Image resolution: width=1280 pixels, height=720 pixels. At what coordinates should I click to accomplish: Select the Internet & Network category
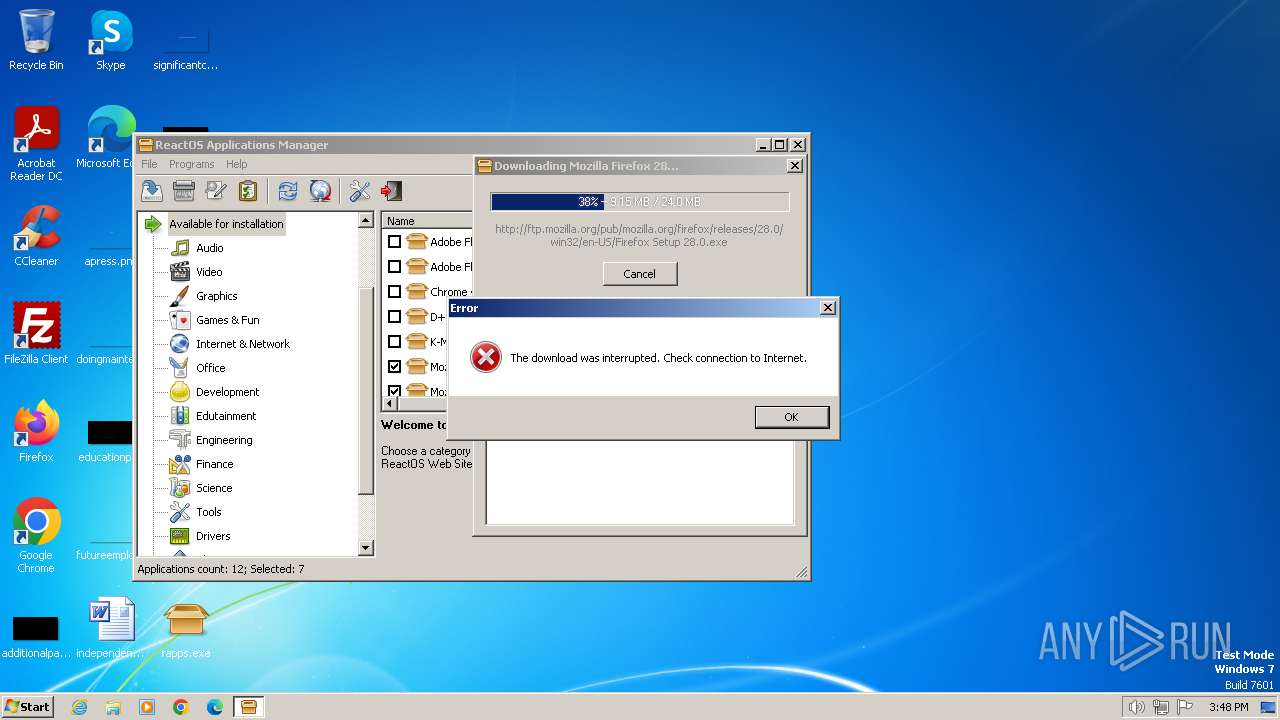click(x=243, y=344)
